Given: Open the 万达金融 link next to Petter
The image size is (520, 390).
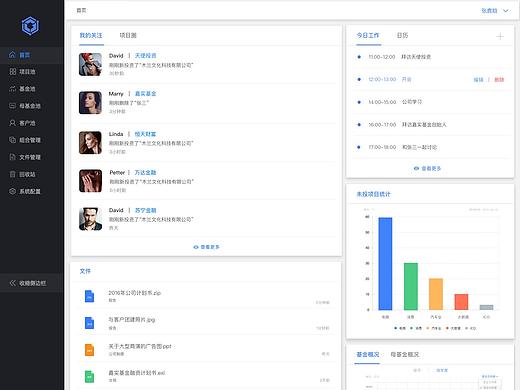Looking at the screenshot, I should (145, 172).
